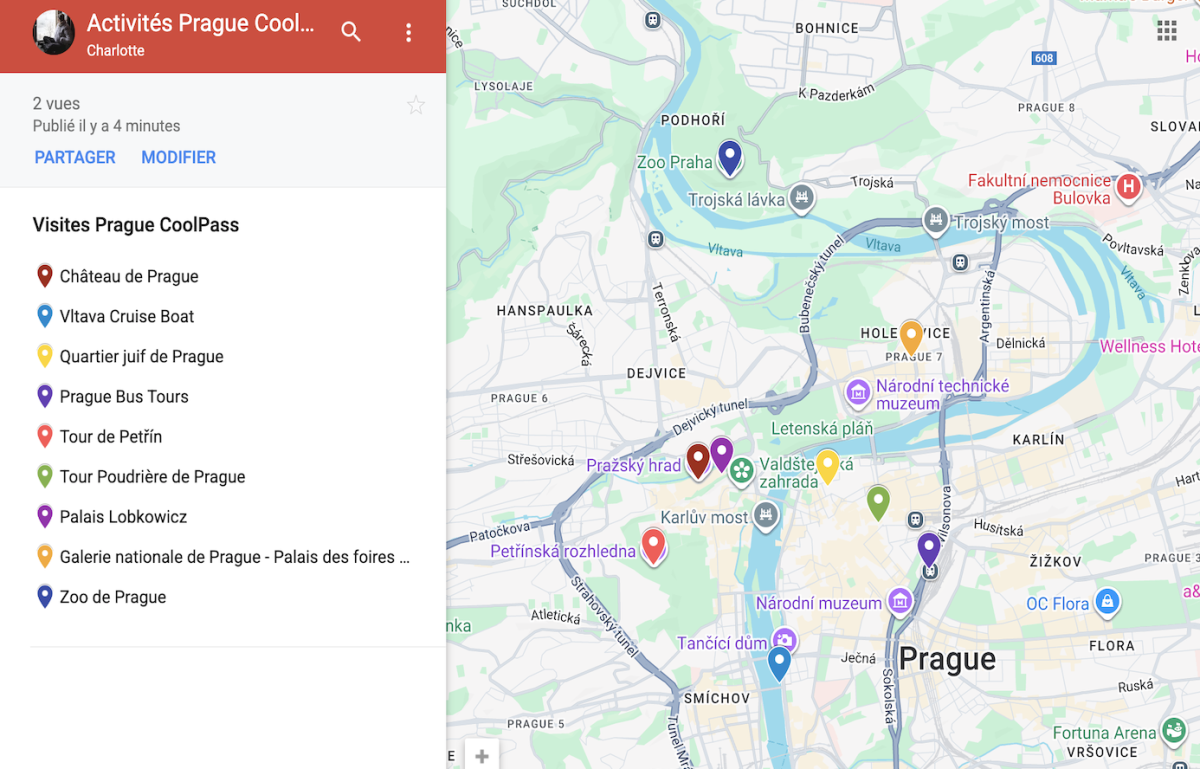1200x769 pixels.
Task: Click the indigo pin near Wilsonova
Action: (929, 548)
